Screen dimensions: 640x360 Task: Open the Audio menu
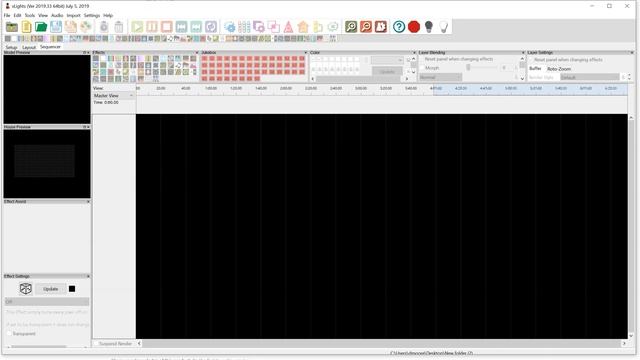(57, 15)
